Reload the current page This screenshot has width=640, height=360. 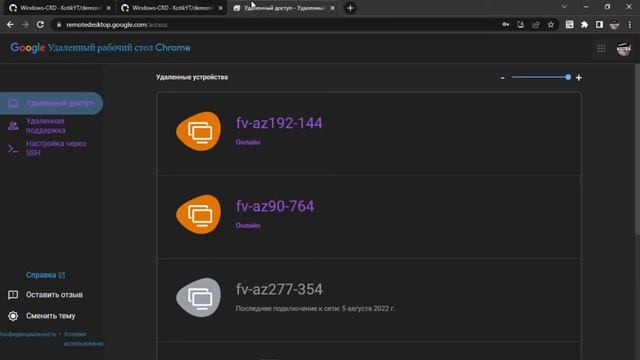[x=40, y=24]
